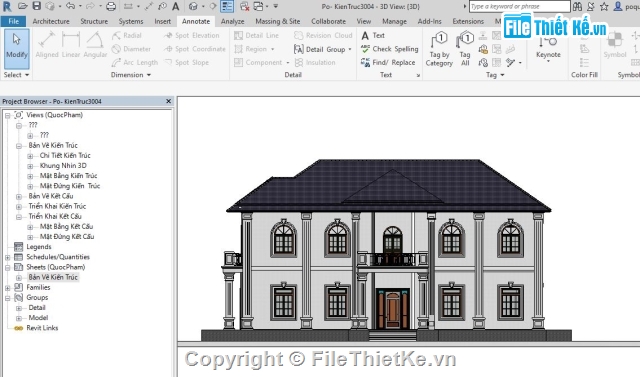
Task: Select Mặt Đứng Kiến Trúc tree item
Action: click(x=70, y=186)
